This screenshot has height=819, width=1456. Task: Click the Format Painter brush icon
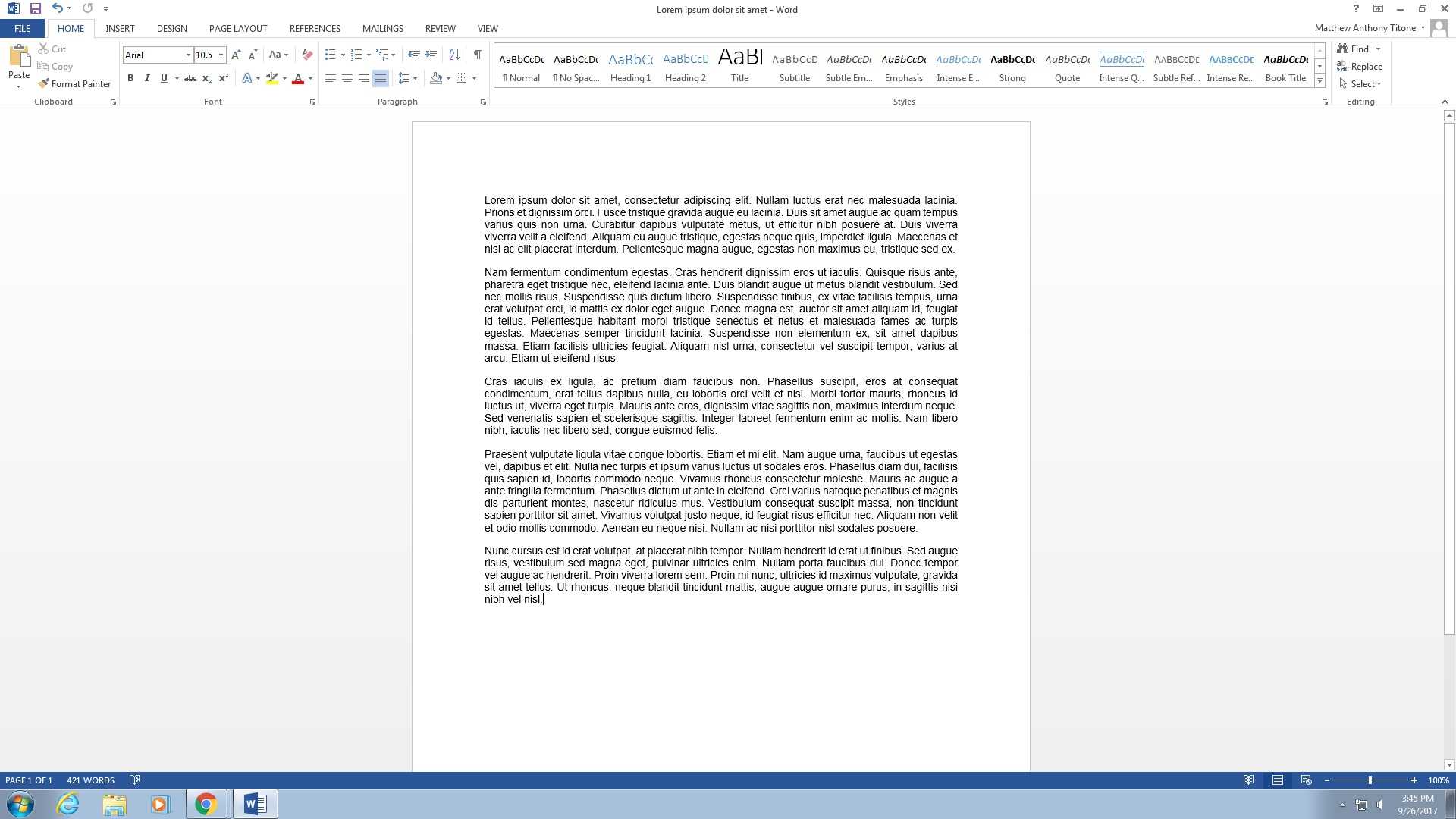coord(44,83)
